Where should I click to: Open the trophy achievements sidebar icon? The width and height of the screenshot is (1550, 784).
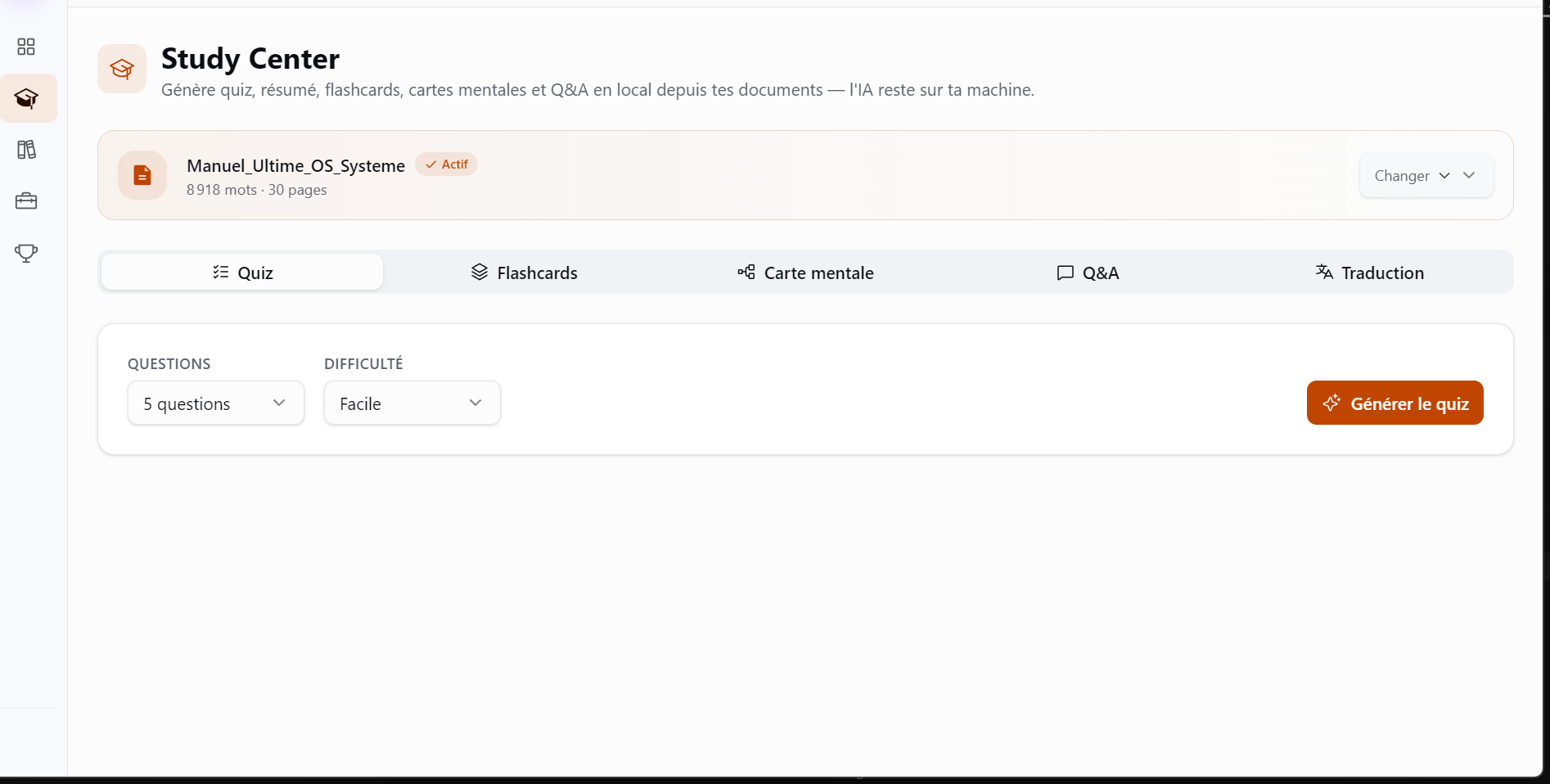(x=26, y=253)
